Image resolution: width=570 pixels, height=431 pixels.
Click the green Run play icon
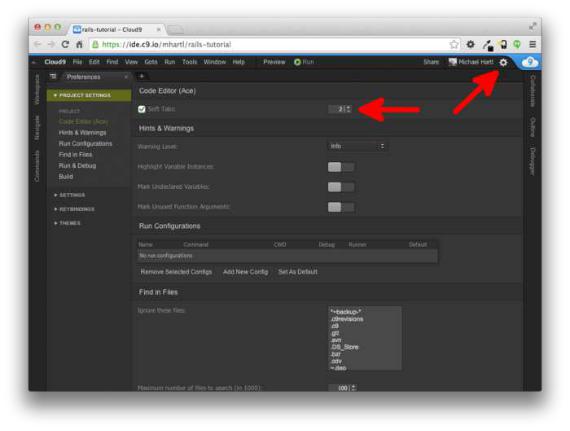click(x=297, y=62)
